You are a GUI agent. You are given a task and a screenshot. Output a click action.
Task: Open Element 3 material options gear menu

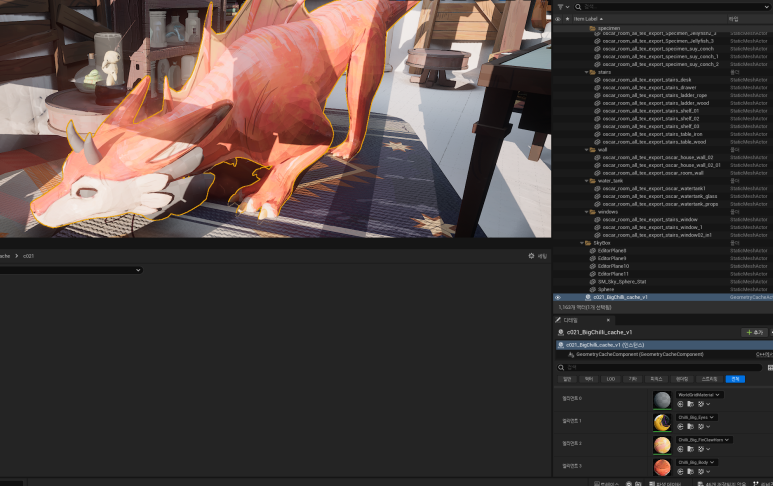[703, 472]
